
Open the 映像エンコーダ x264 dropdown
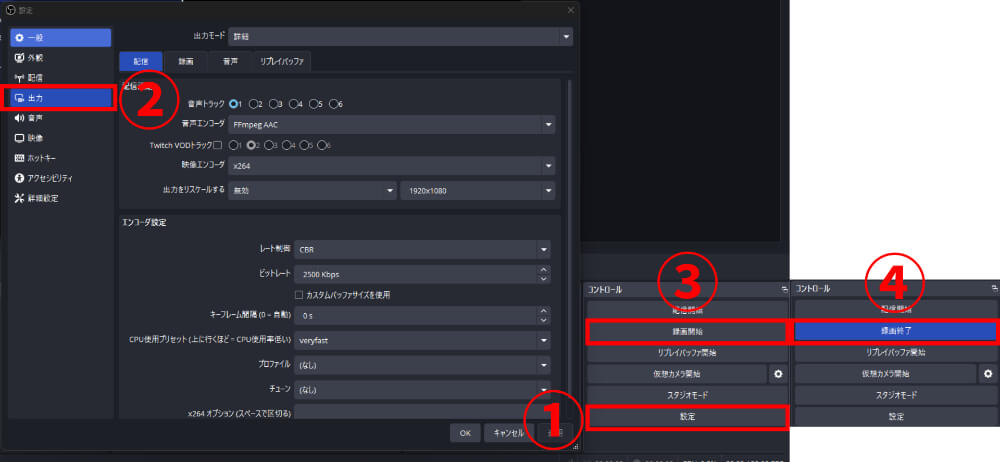click(x=392, y=166)
